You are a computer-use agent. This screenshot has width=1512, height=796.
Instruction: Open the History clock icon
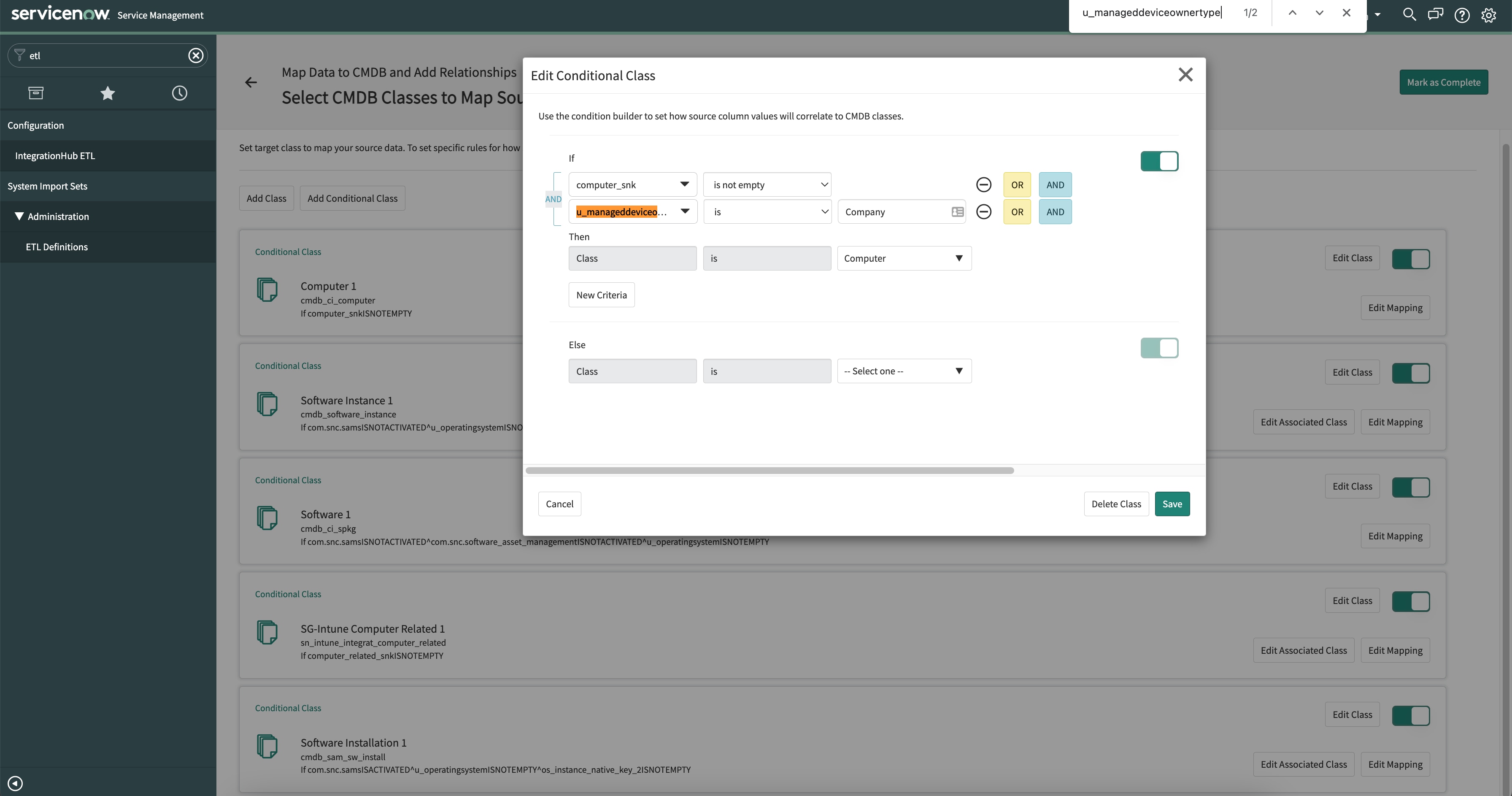point(180,93)
